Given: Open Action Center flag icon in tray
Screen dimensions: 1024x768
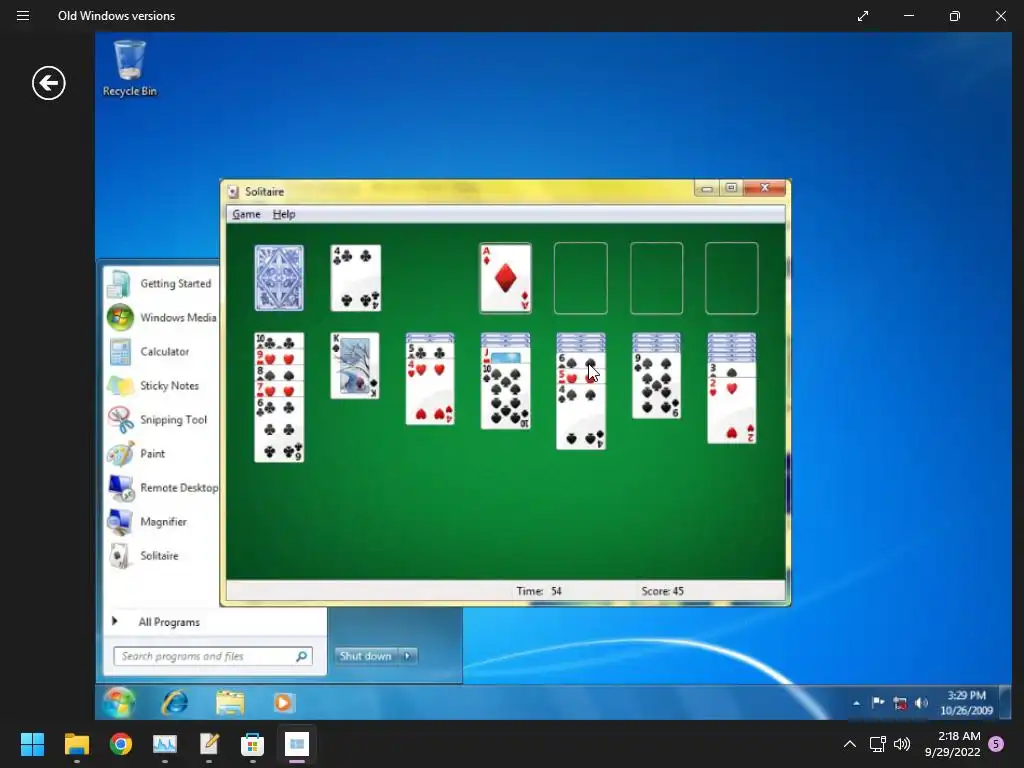Looking at the screenshot, I should 878,703.
